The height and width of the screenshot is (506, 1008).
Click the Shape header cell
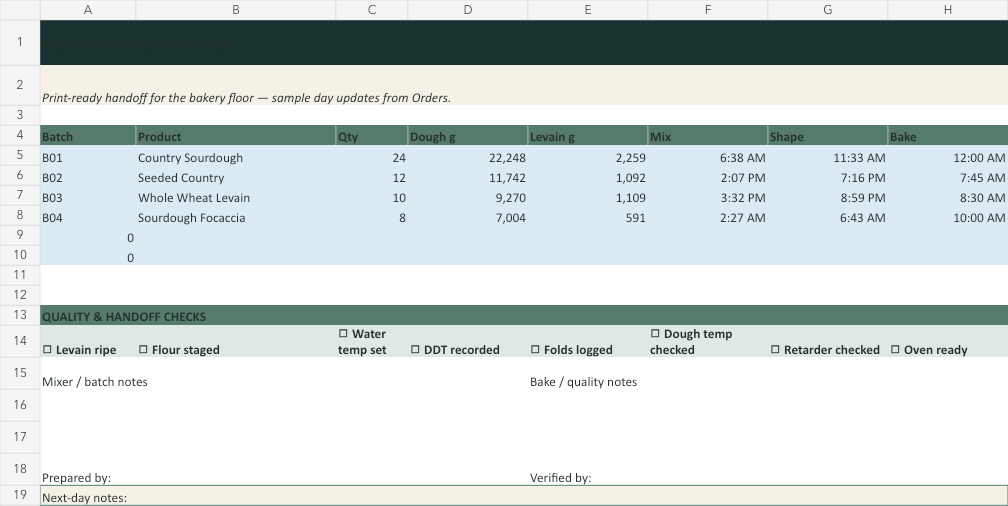[x=828, y=135]
